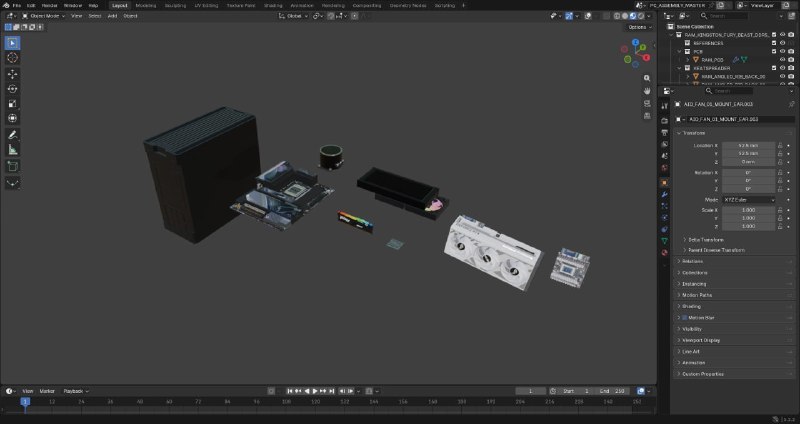This screenshot has height=424, width=800.
Task: Click the Location X value field
Action: [748, 145]
